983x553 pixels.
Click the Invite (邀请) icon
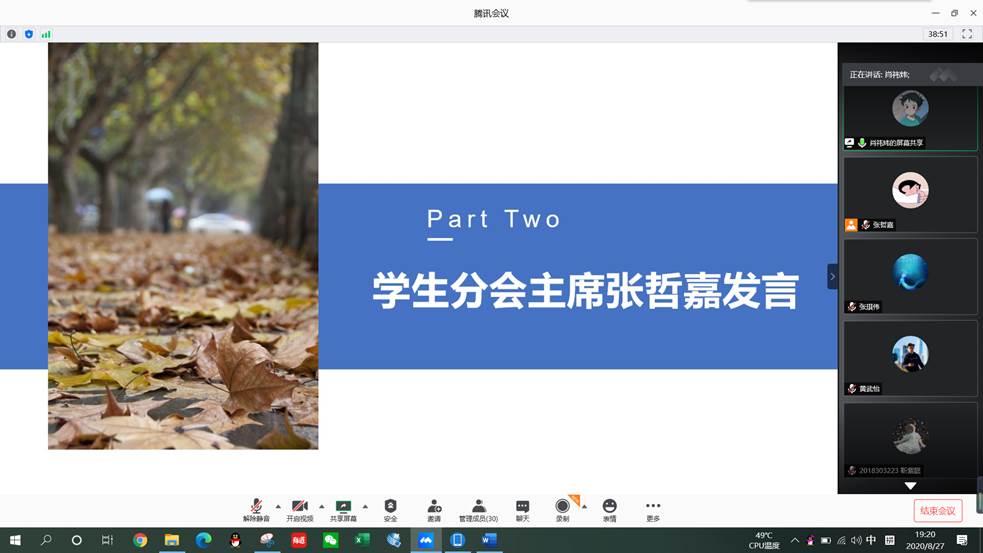tap(434, 508)
